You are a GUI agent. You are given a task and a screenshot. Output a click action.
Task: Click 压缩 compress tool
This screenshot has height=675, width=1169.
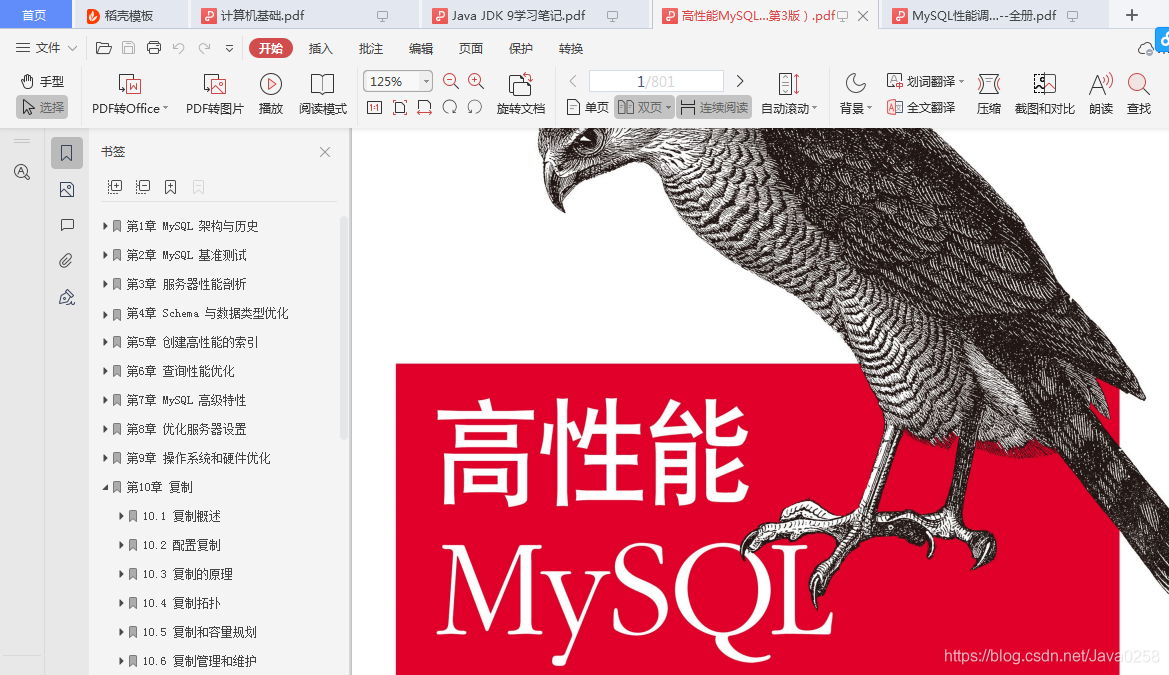coord(989,94)
